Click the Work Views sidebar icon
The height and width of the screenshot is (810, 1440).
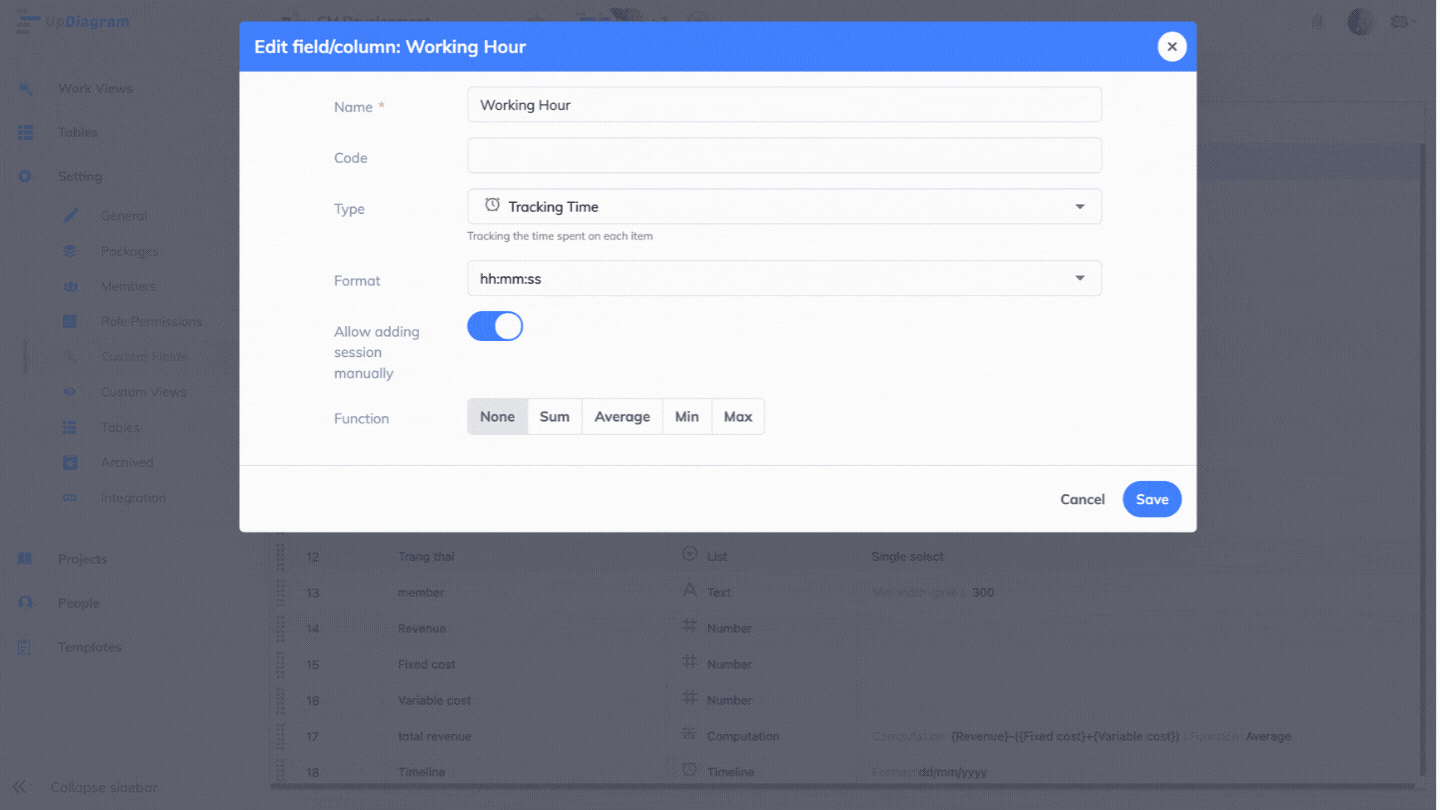coord(26,88)
